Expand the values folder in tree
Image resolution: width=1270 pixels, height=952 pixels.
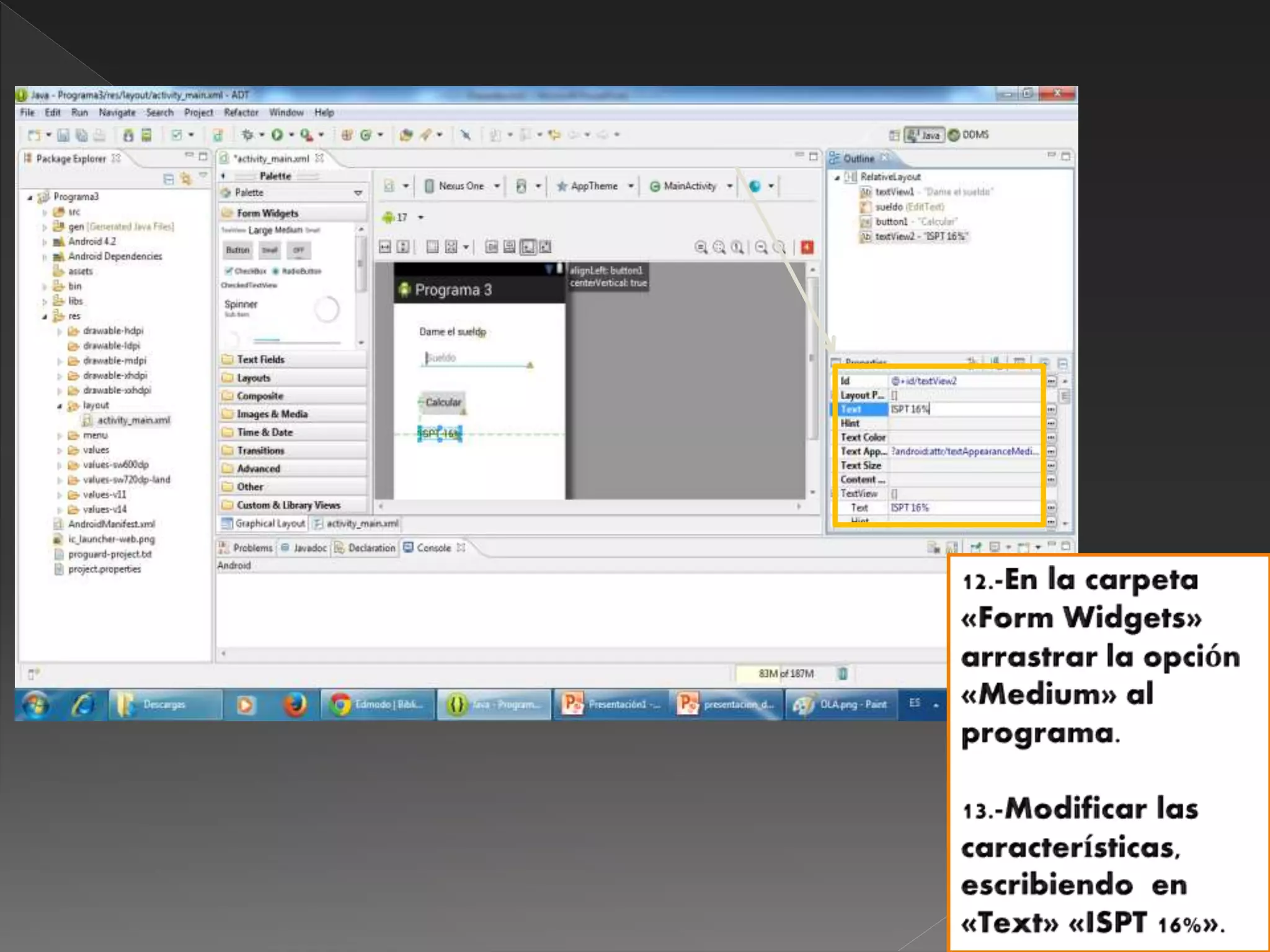coord(60,451)
